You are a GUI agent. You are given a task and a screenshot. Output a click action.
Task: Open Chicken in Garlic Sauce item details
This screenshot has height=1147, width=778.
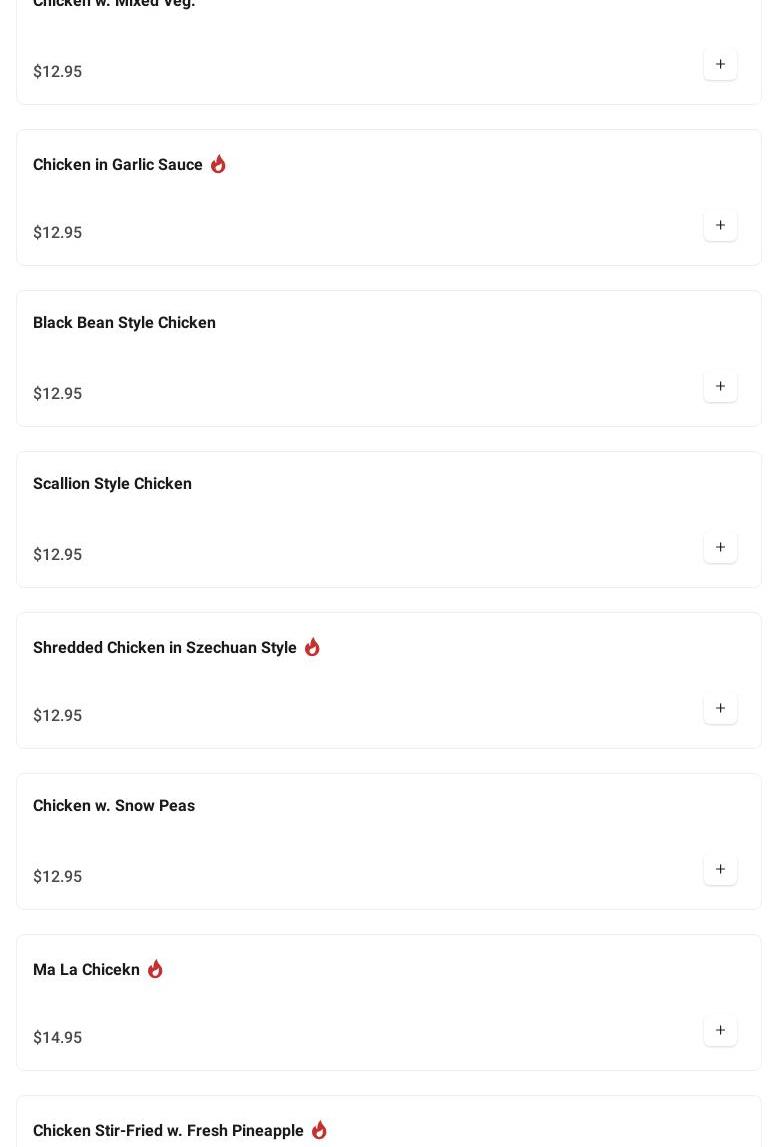118,165
